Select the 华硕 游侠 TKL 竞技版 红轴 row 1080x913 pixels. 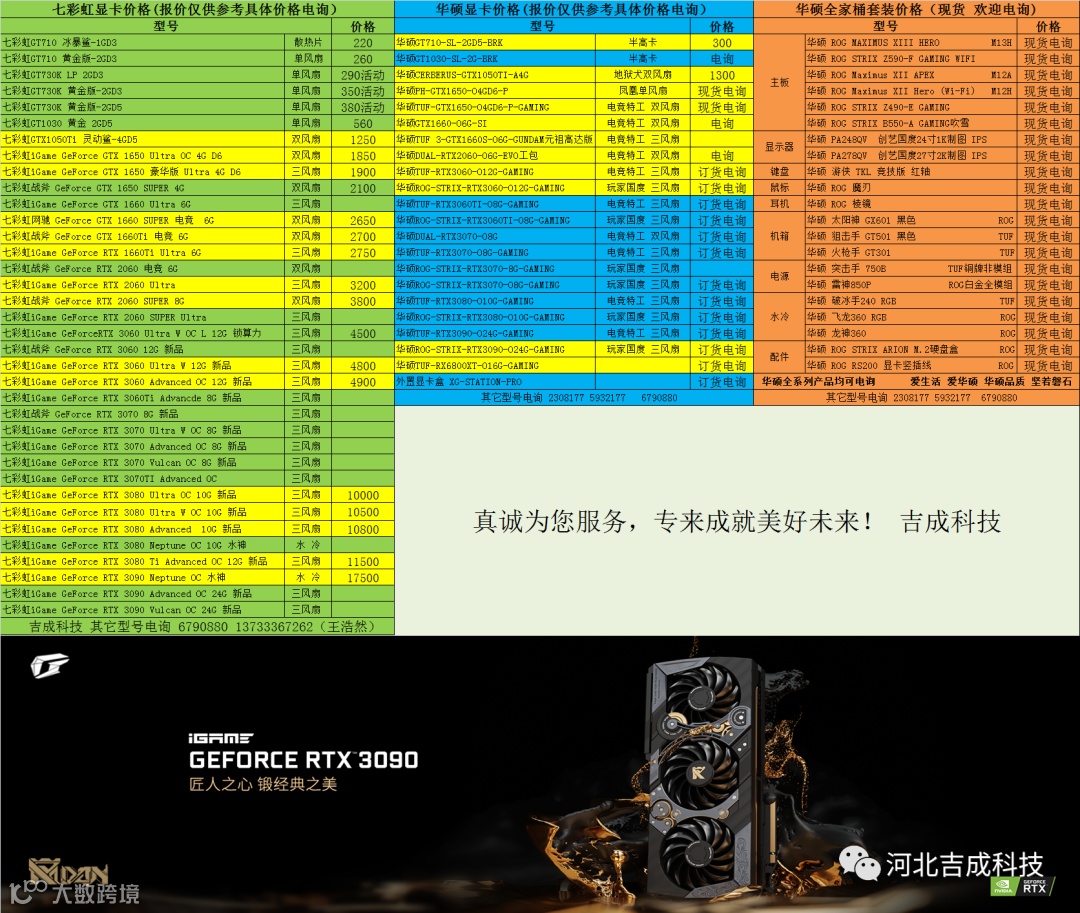[x=942, y=171]
